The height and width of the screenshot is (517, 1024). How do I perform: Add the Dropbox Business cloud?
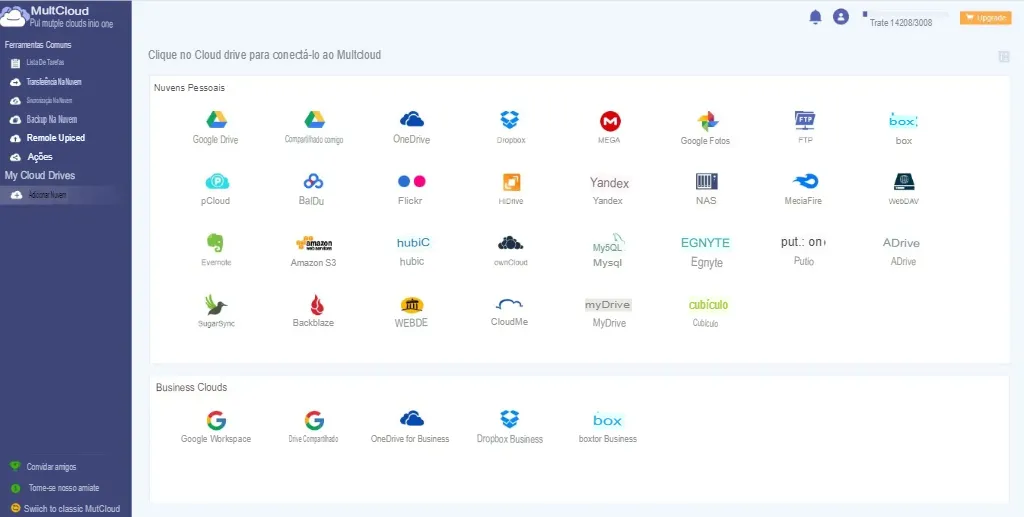coord(509,419)
